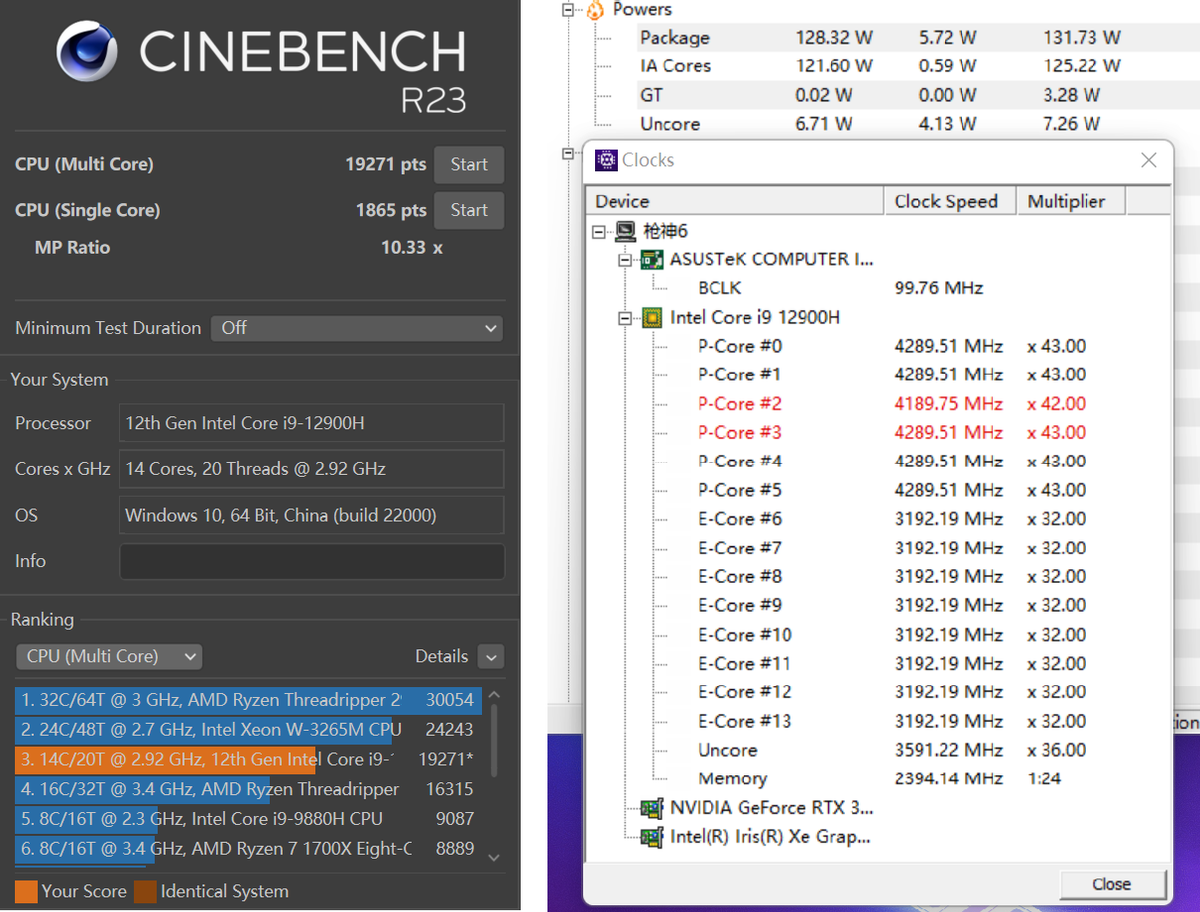Expand the ranking Details arrow dropdown
This screenshot has width=1200, height=912.
pos(491,657)
